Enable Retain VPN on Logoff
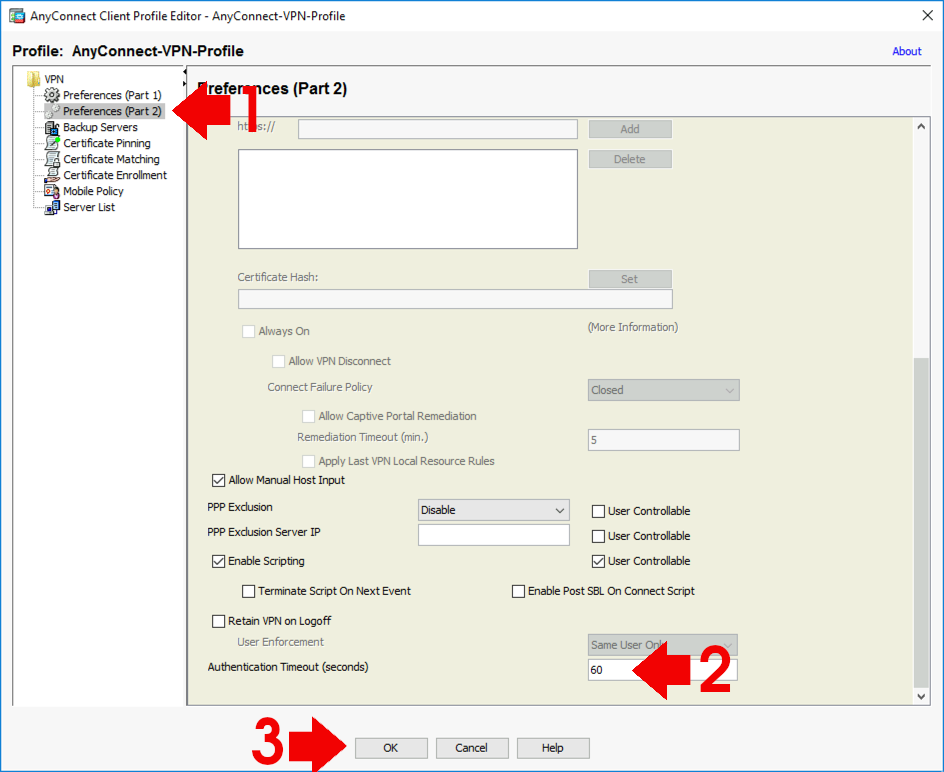 pyautogui.click(x=219, y=621)
